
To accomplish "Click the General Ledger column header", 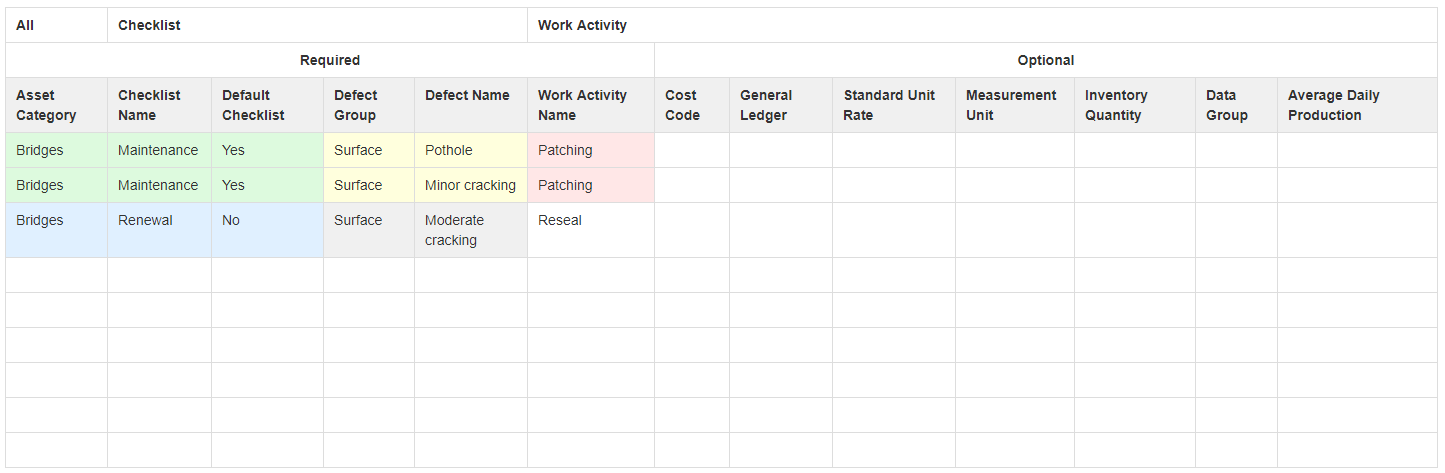I will coord(780,105).
